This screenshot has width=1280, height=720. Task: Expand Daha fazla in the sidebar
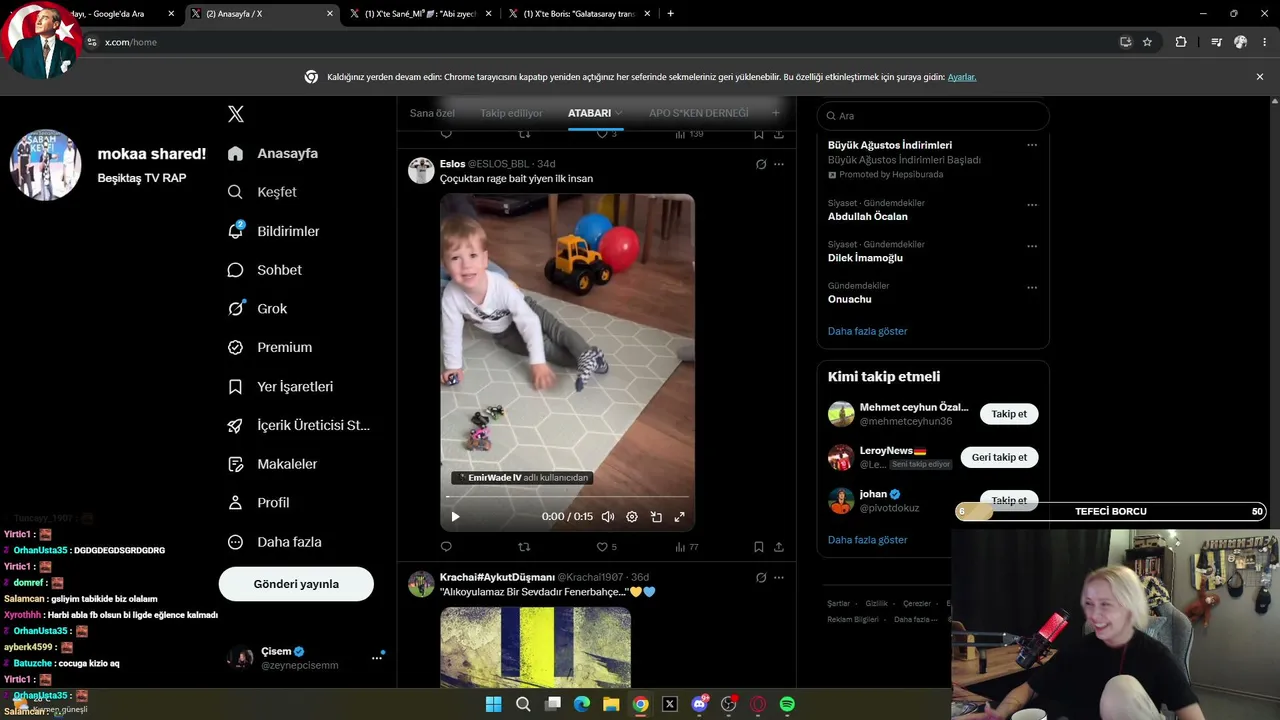click(275, 542)
